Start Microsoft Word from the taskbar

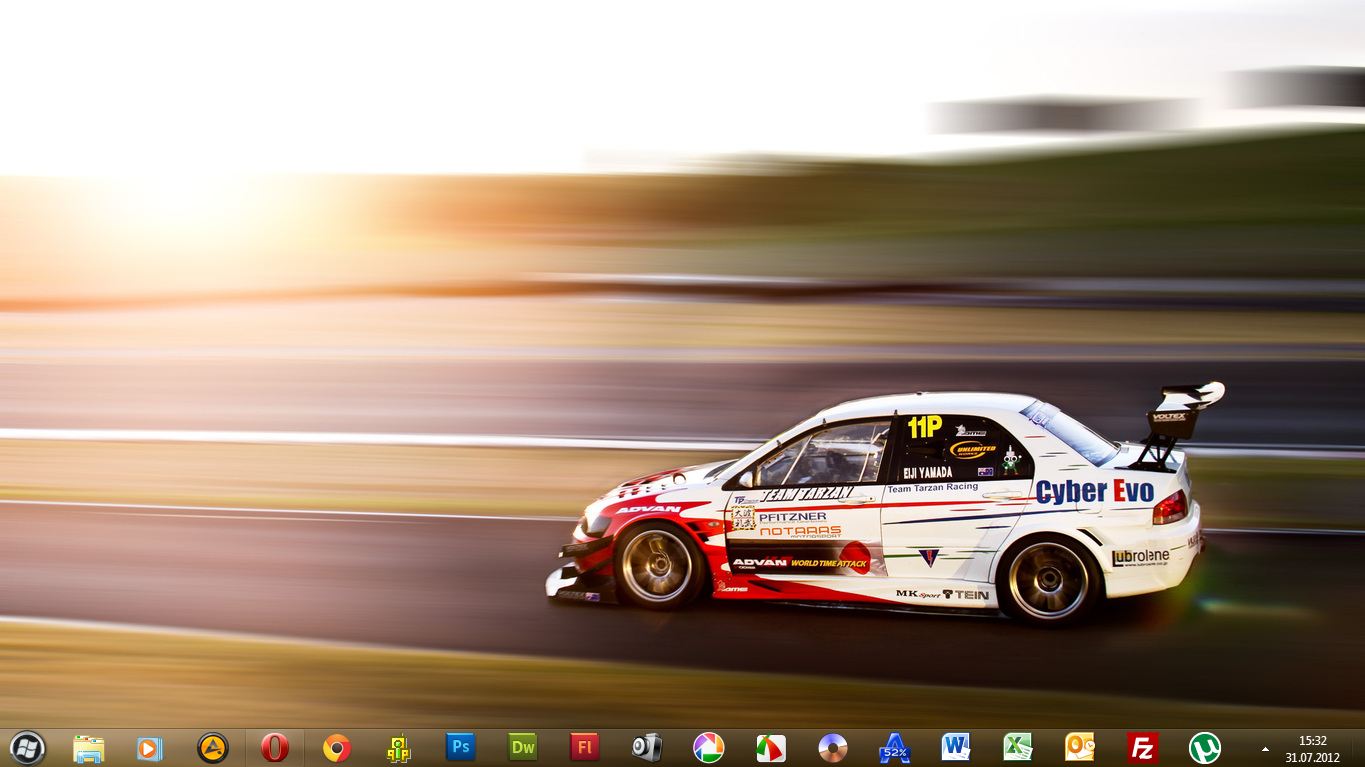[x=956, y=748]
